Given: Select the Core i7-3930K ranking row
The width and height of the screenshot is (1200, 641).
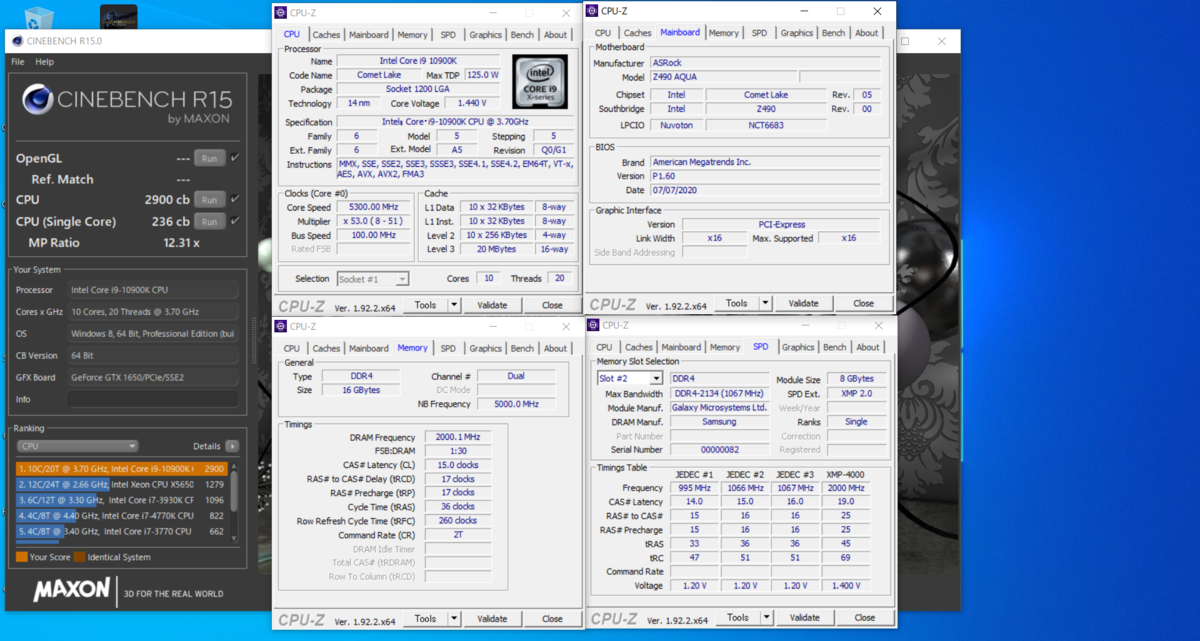Looking at the screenshot, I should point(121,500).
